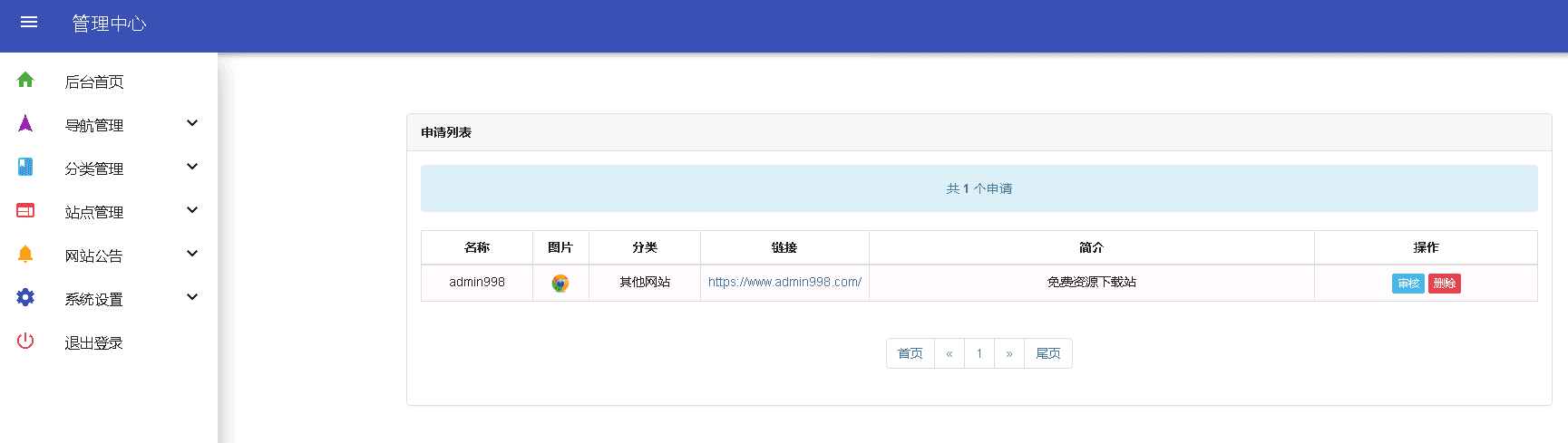Viewport: 1568px width, 443px height.
Task: Go to 首页 in pagination
Action: pyautogui.click(x=910, y=353)
